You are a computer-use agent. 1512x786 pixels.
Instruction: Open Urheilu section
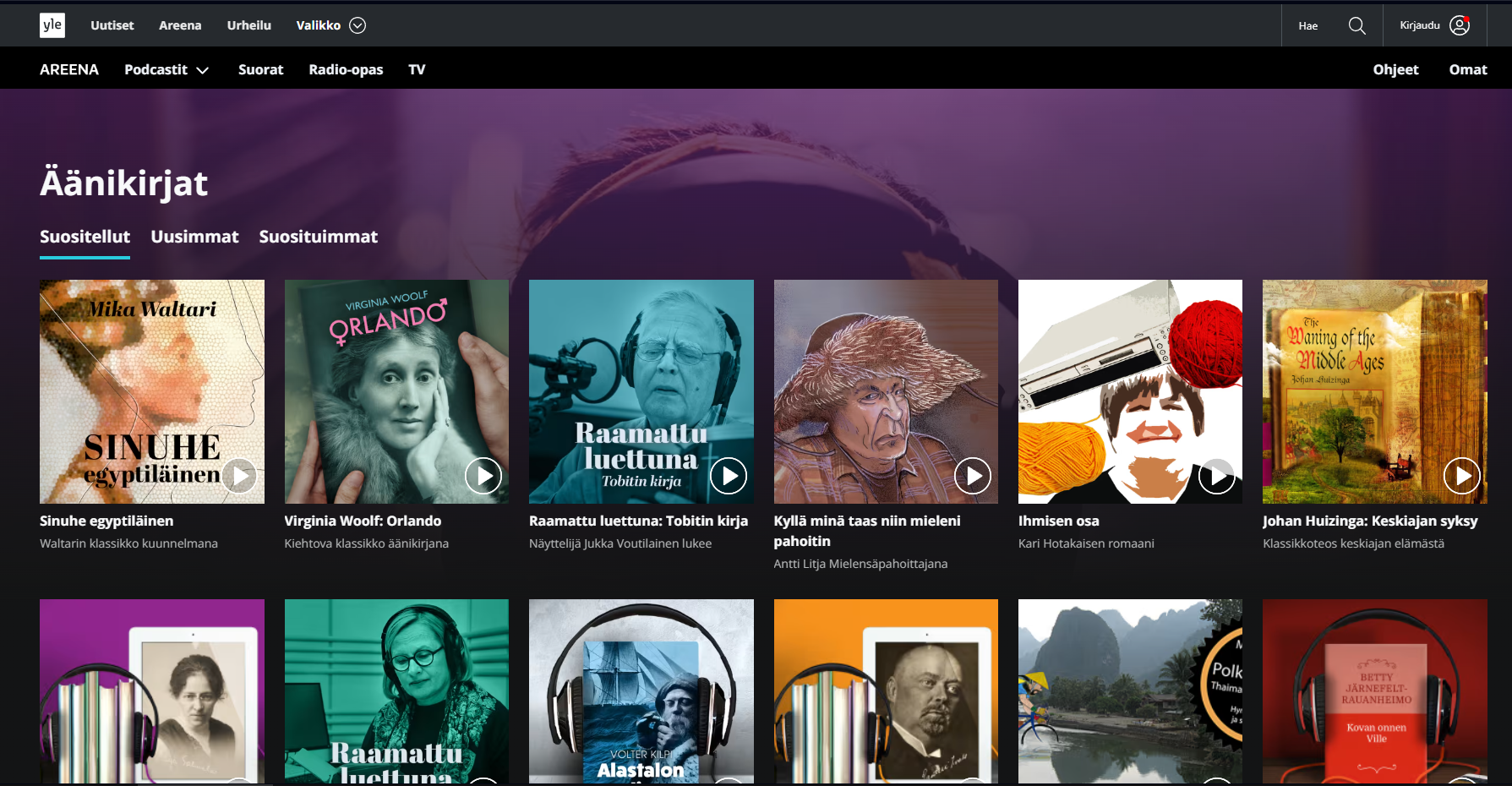[x=249, y=25]
